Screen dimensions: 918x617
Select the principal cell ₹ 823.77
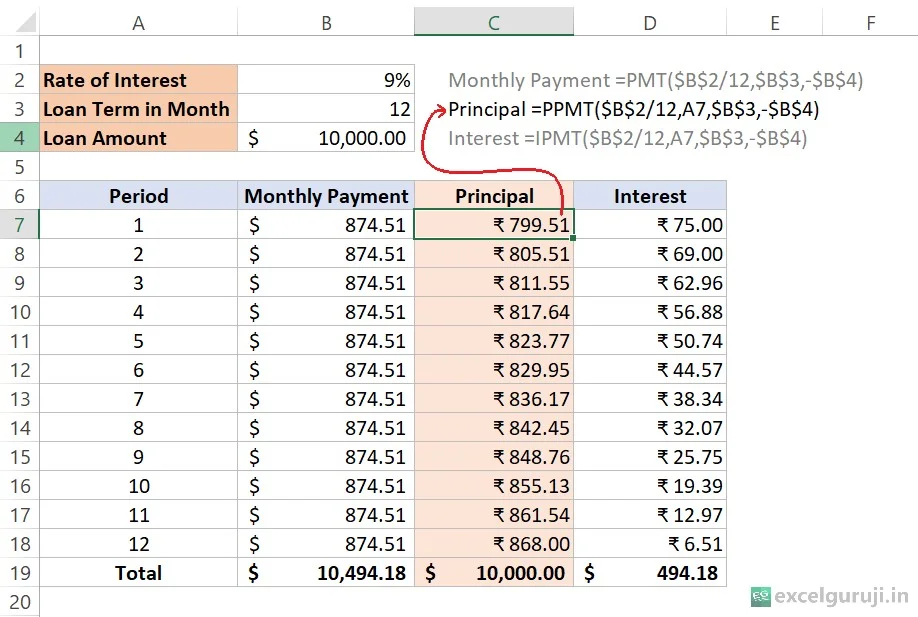click(494, 341)
